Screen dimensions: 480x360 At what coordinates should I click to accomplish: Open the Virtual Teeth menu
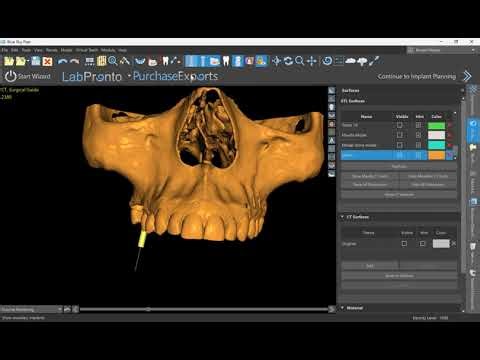click(x=87, y=50)
